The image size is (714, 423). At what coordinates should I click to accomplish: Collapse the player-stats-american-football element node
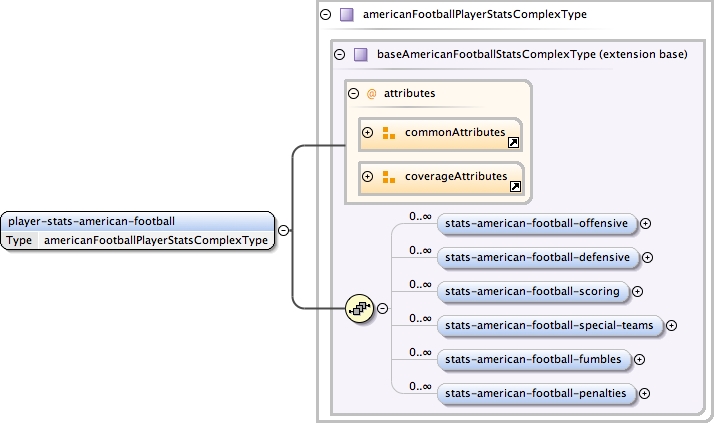(x=284, y=230)
